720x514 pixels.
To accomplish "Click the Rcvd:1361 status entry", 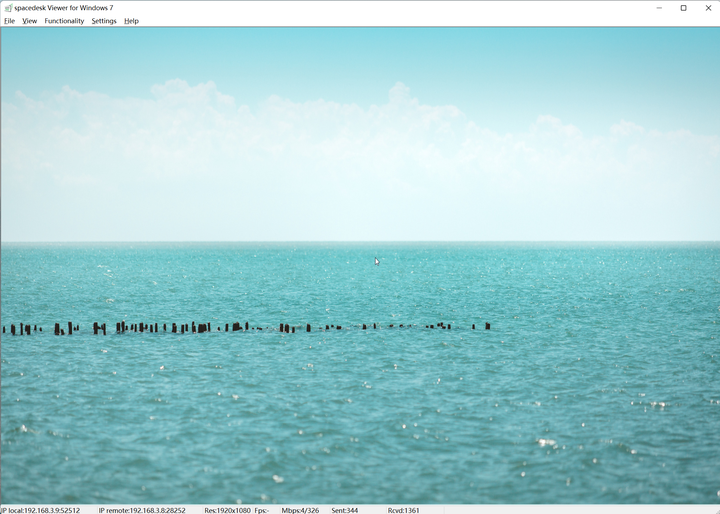I will coord(404,510).
